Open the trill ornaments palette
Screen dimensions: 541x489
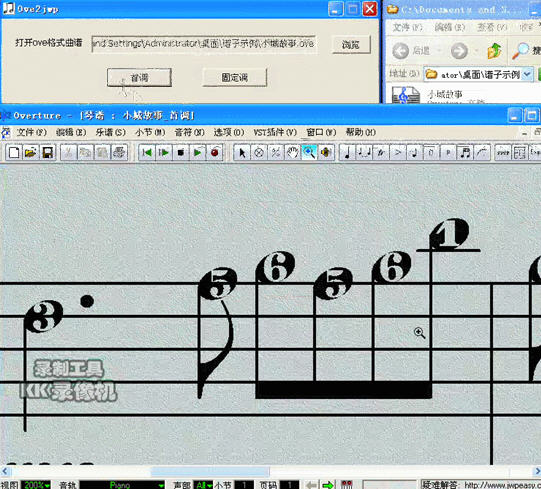point(381,153)
